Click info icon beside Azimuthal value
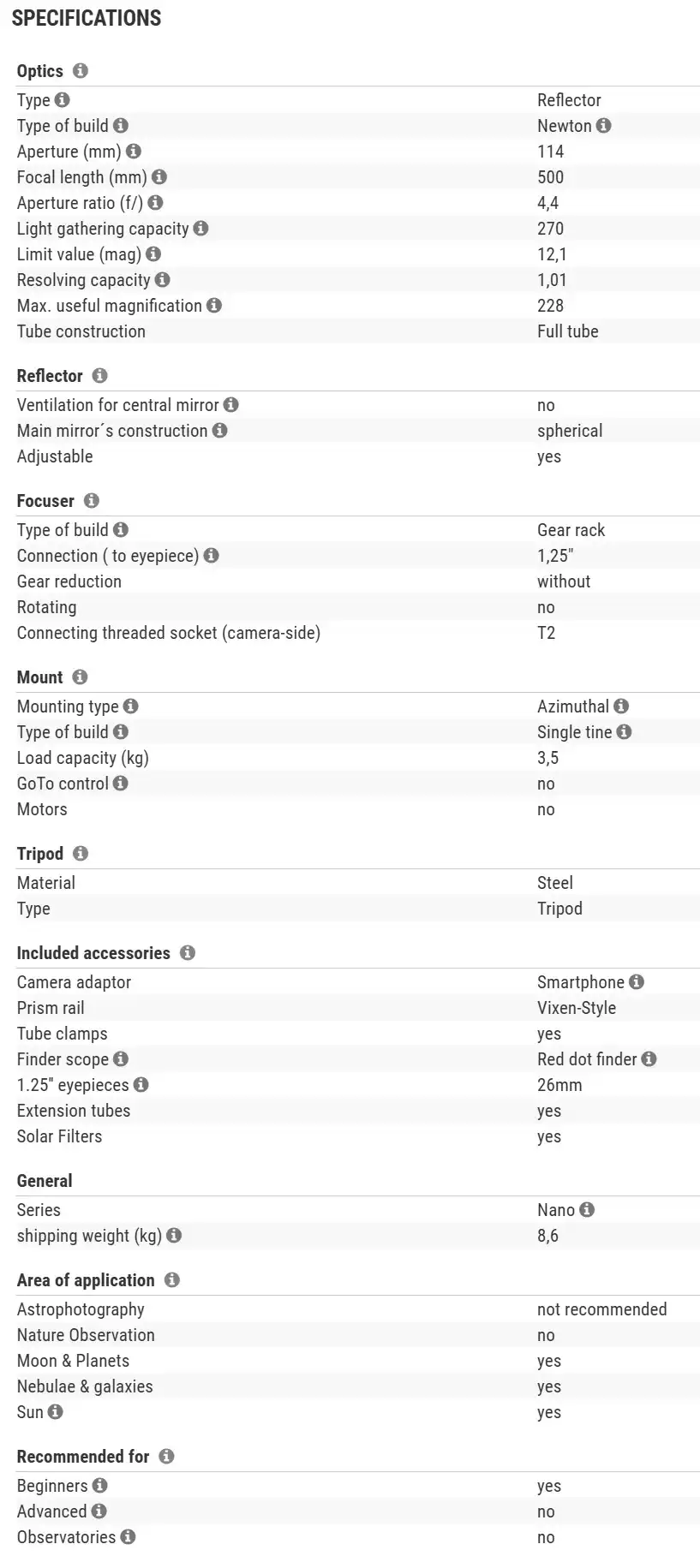Viewport: 700px width, 1568px height. point(621,706)
